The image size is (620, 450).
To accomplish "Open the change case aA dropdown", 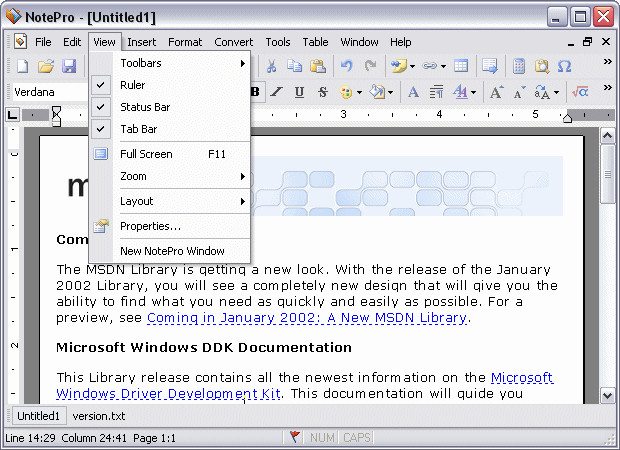I will [557, 93].
